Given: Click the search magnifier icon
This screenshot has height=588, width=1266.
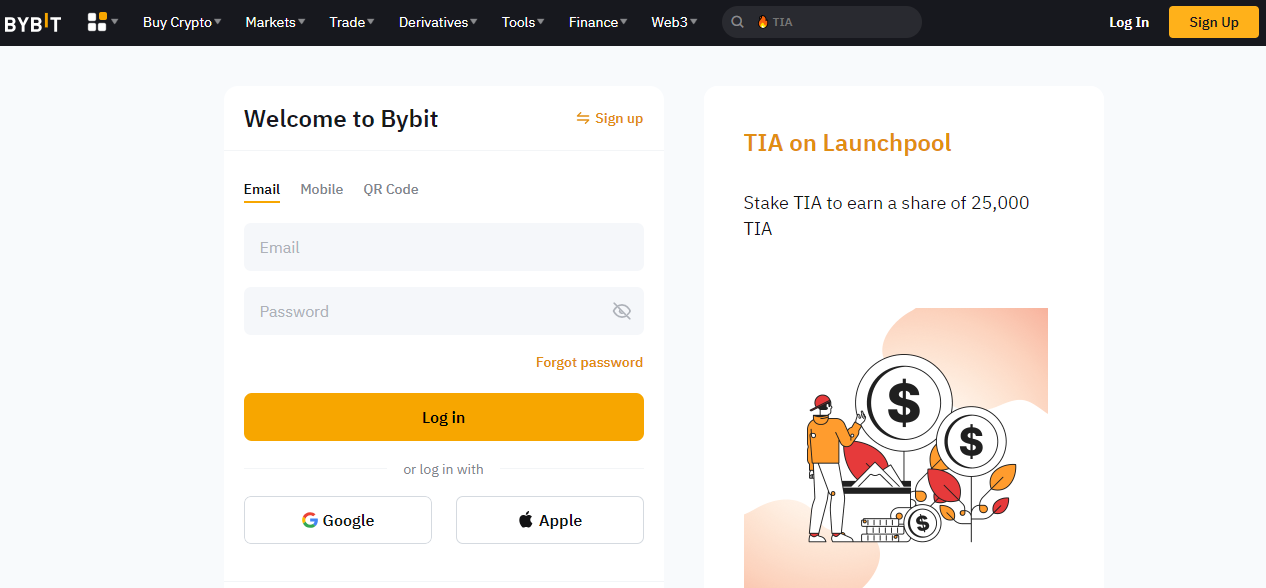Looking at the screenshot, I should click(738, 22).
